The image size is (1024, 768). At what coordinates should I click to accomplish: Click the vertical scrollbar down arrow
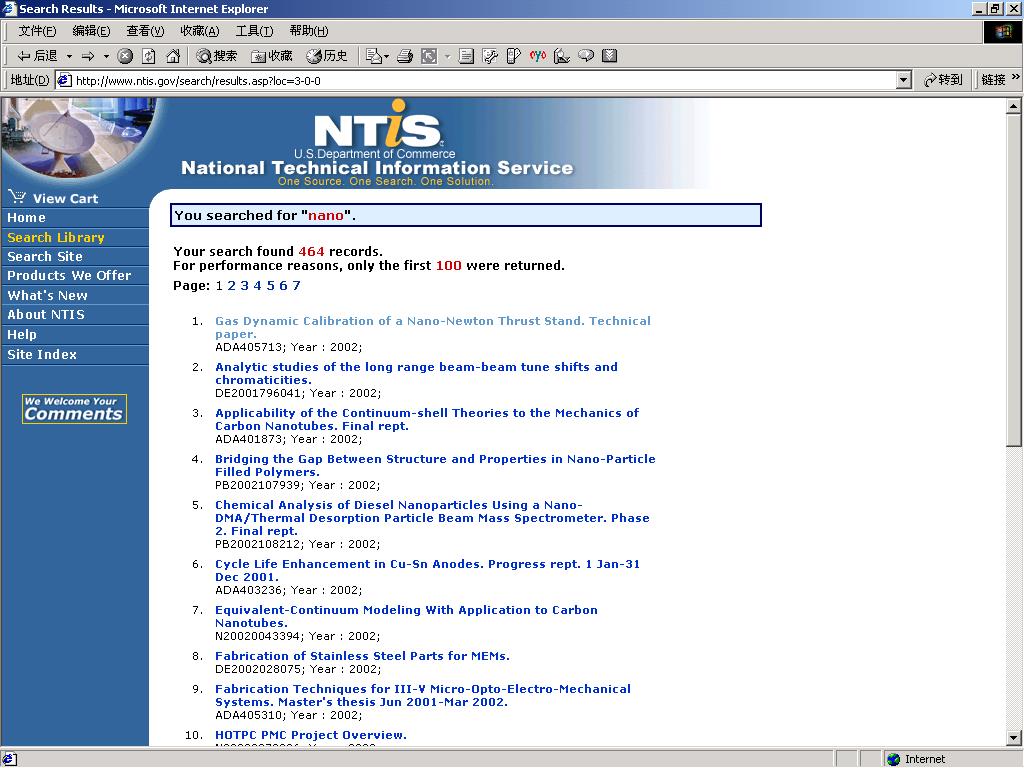click(x=1014, y=738)
